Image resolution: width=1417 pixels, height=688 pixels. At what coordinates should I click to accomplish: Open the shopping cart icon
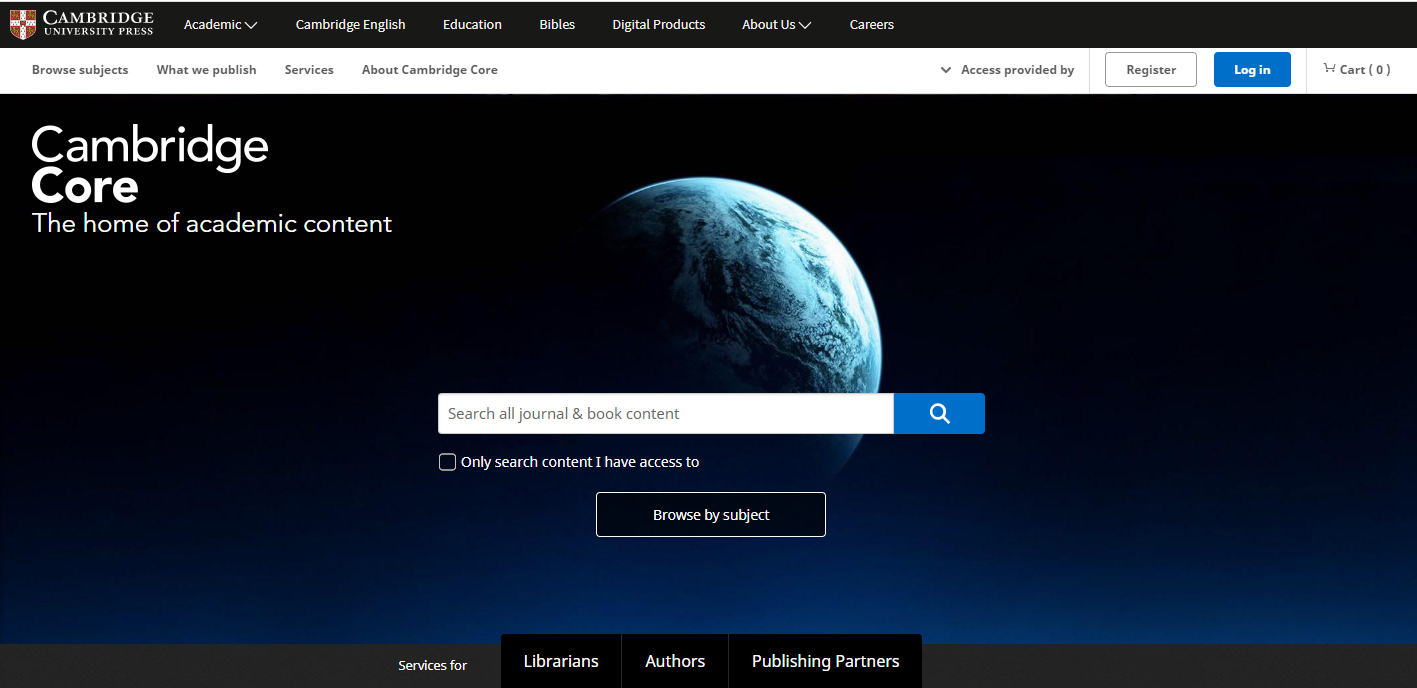pyautogui.click(x=1329, y=69)
